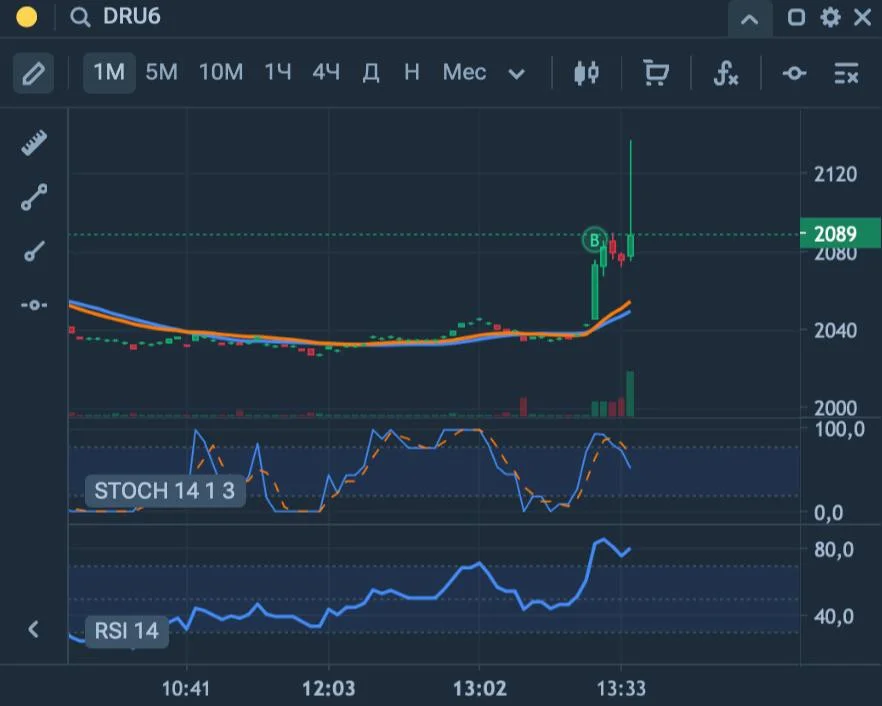
Task: Open the STOCH 14 1 3 indicator label
Action: [165, 491]
